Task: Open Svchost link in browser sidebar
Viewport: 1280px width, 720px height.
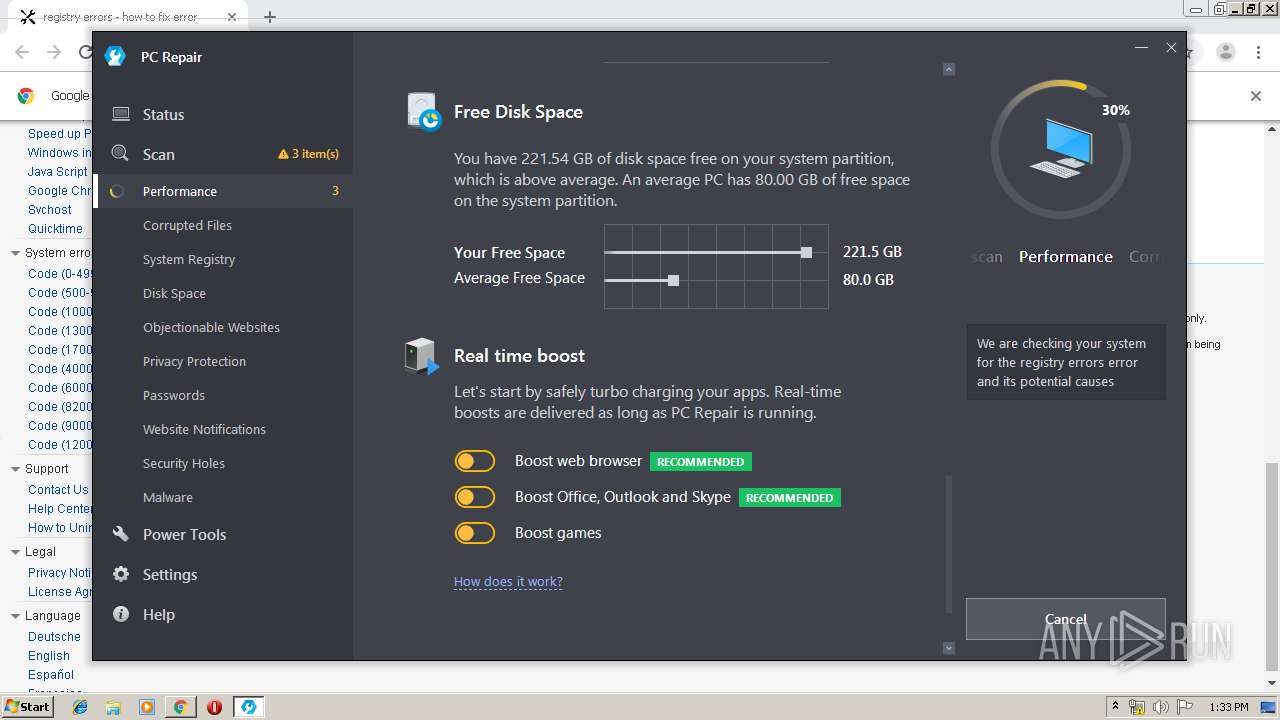Action: pos(50,210)
